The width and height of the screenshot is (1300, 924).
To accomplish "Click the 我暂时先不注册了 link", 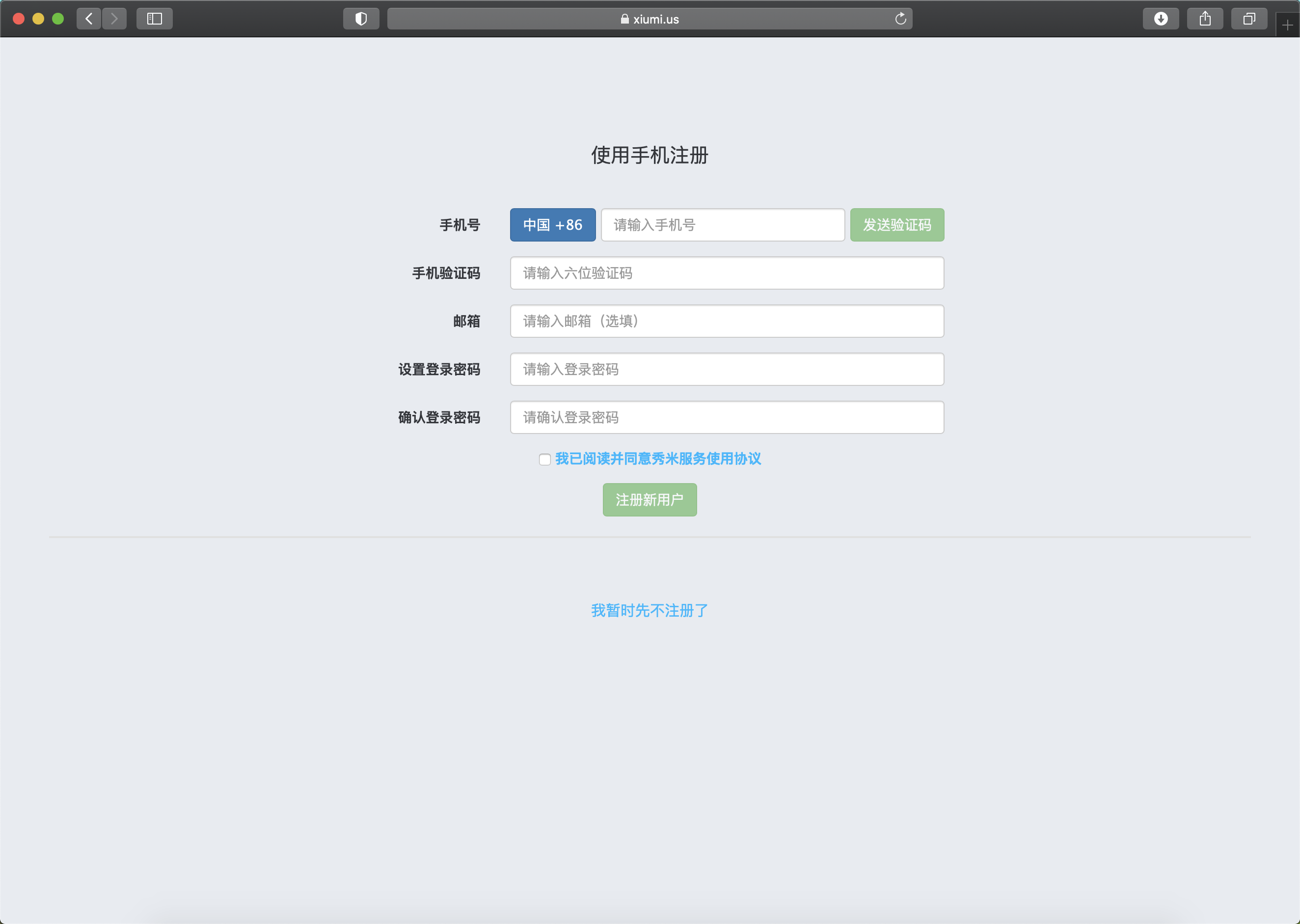I will point(649,610).
